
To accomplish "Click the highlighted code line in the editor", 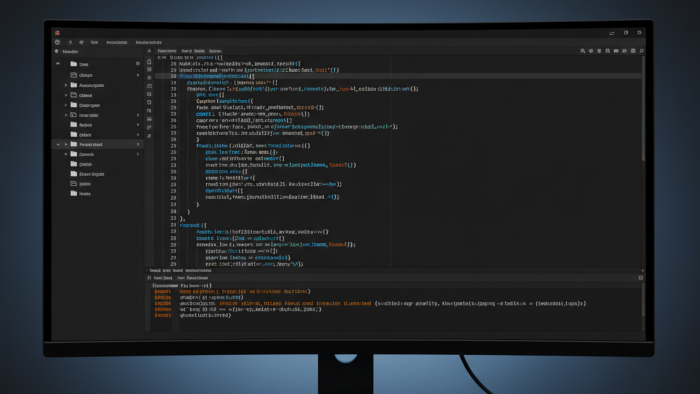I will [x=398, y=76].
